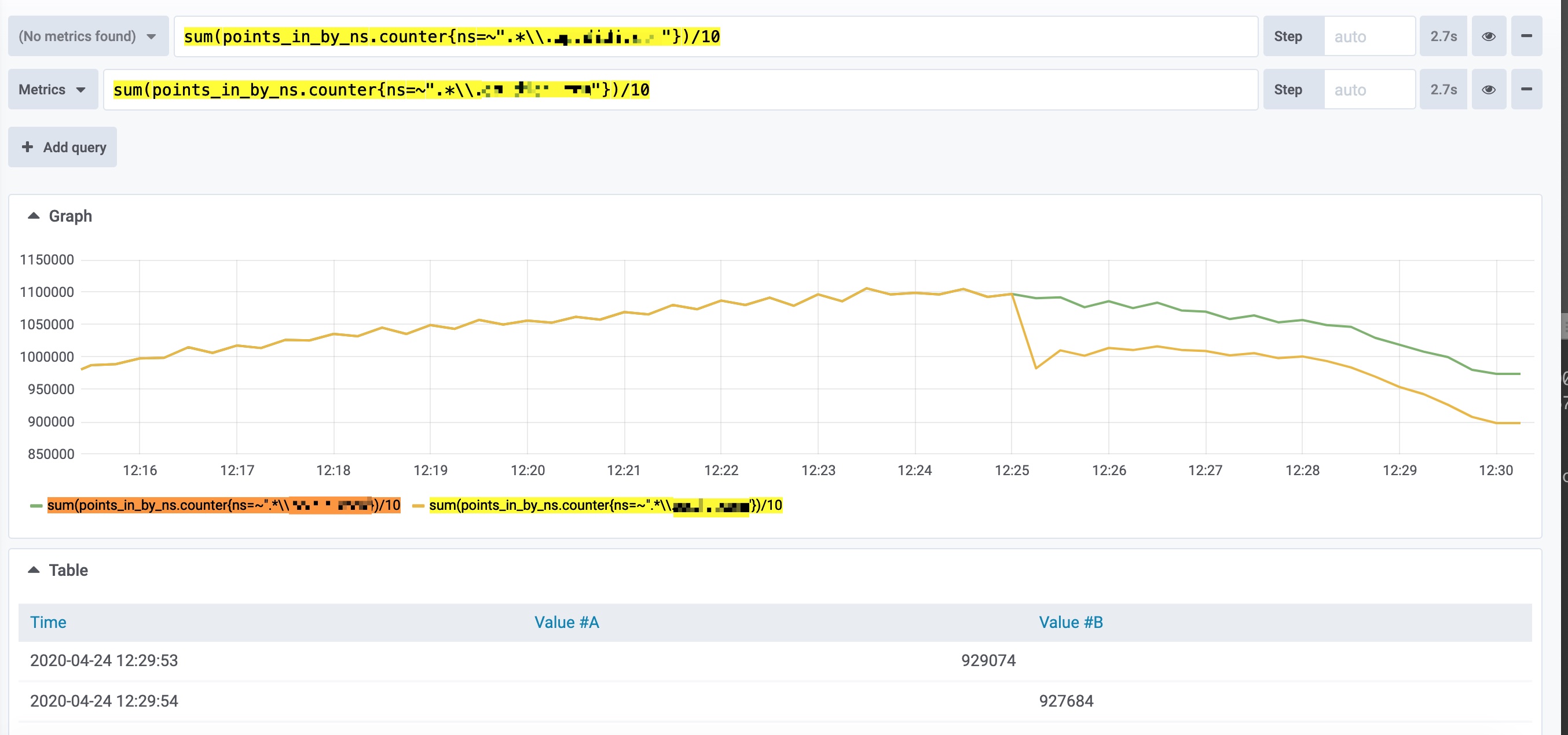The image size is (1568, 735).
Task: Remove the second query using minus icon
Action: (1527, 89)
